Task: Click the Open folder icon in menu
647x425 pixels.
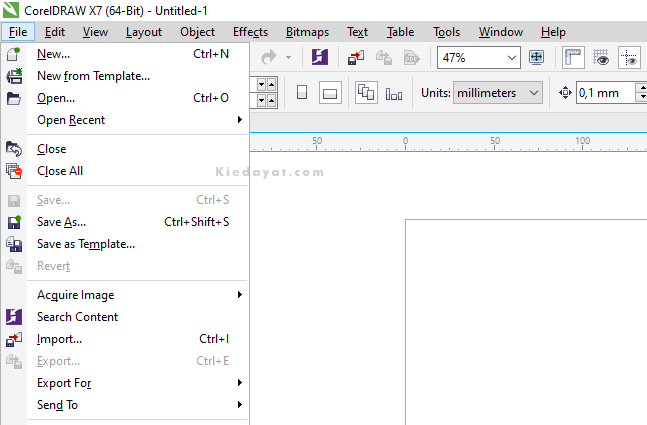Action: tap(14, 98)
